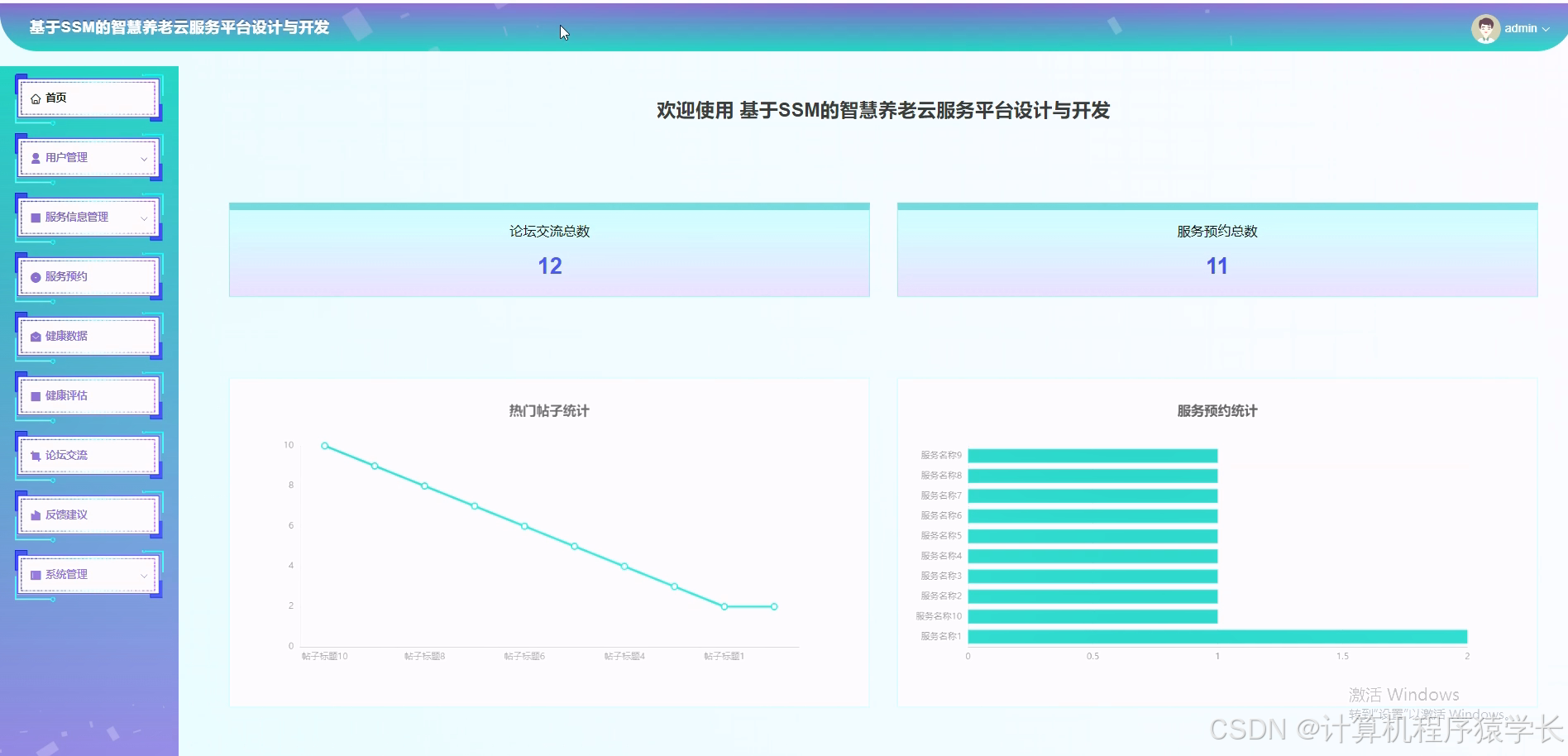Click the 服务名称4 bar label
The height and width of the screenshot is (756, 1568).
941,556
